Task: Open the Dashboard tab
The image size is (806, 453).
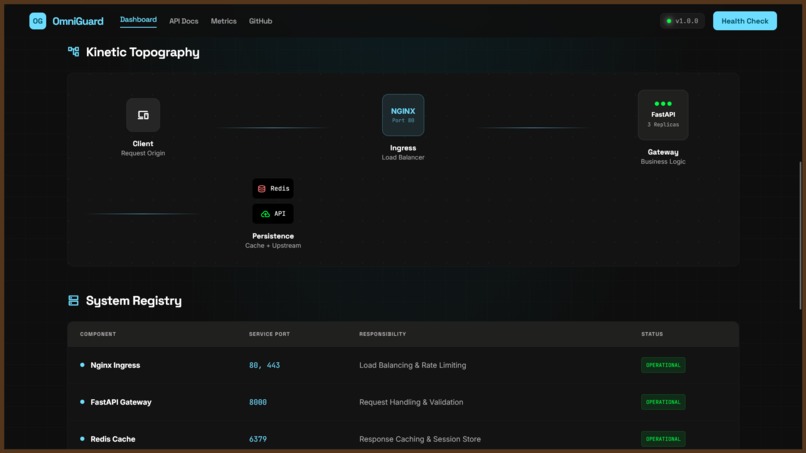Action: 138,20
